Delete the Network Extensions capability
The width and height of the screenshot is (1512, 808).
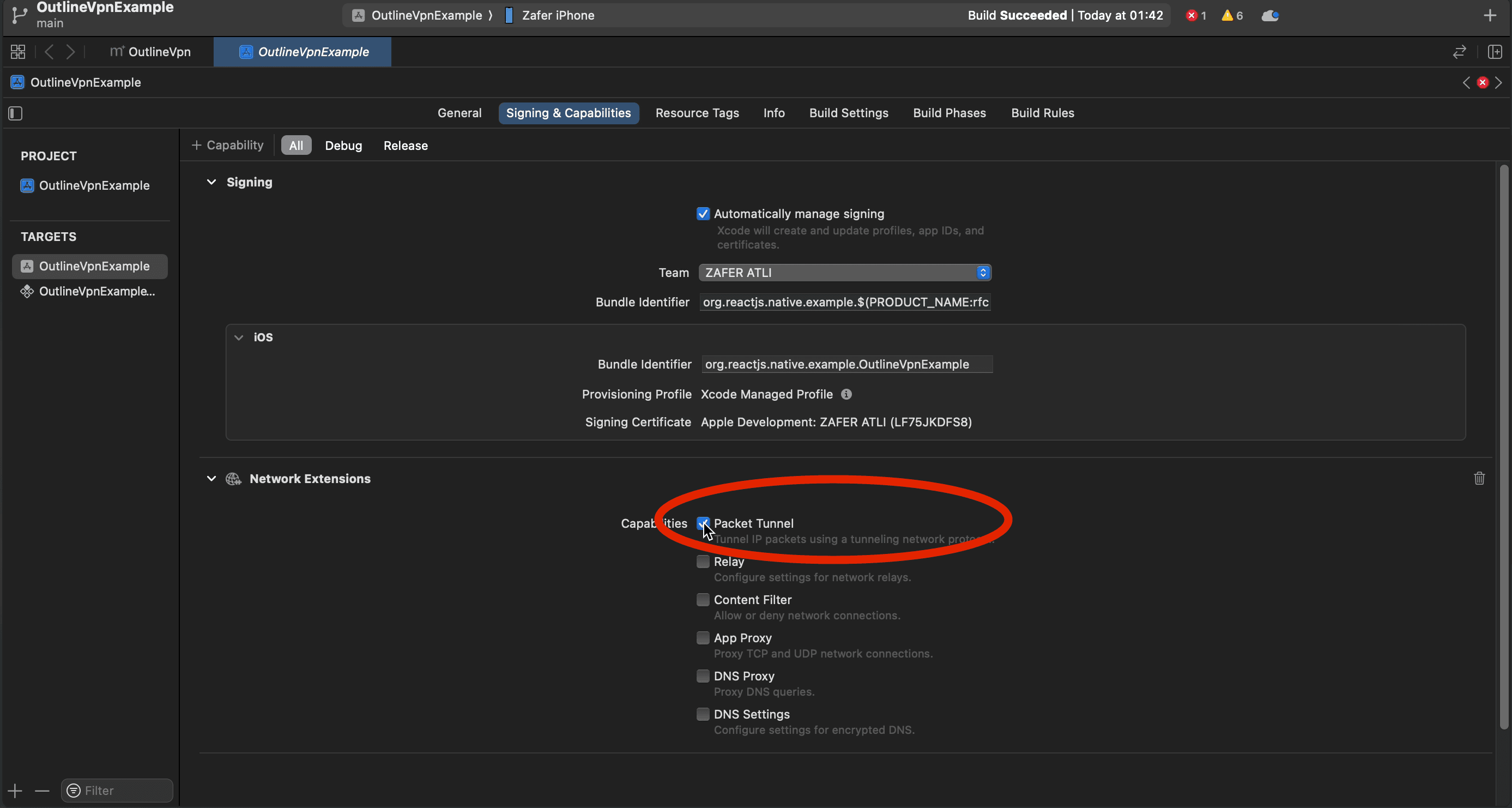click(x=1479, y=478)
